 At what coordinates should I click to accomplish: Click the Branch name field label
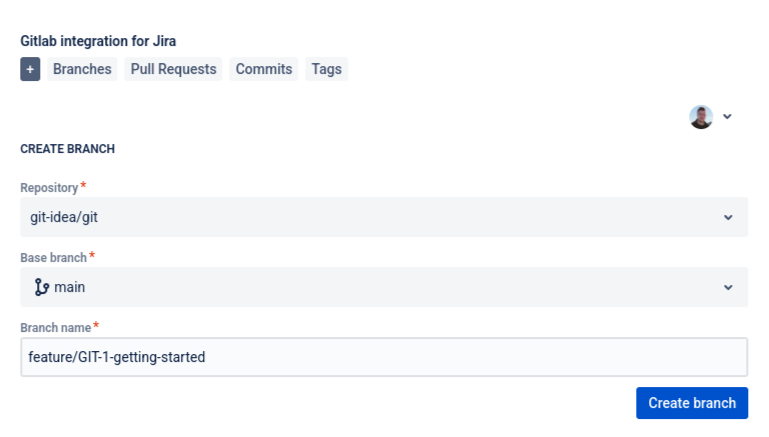[55, 328]
